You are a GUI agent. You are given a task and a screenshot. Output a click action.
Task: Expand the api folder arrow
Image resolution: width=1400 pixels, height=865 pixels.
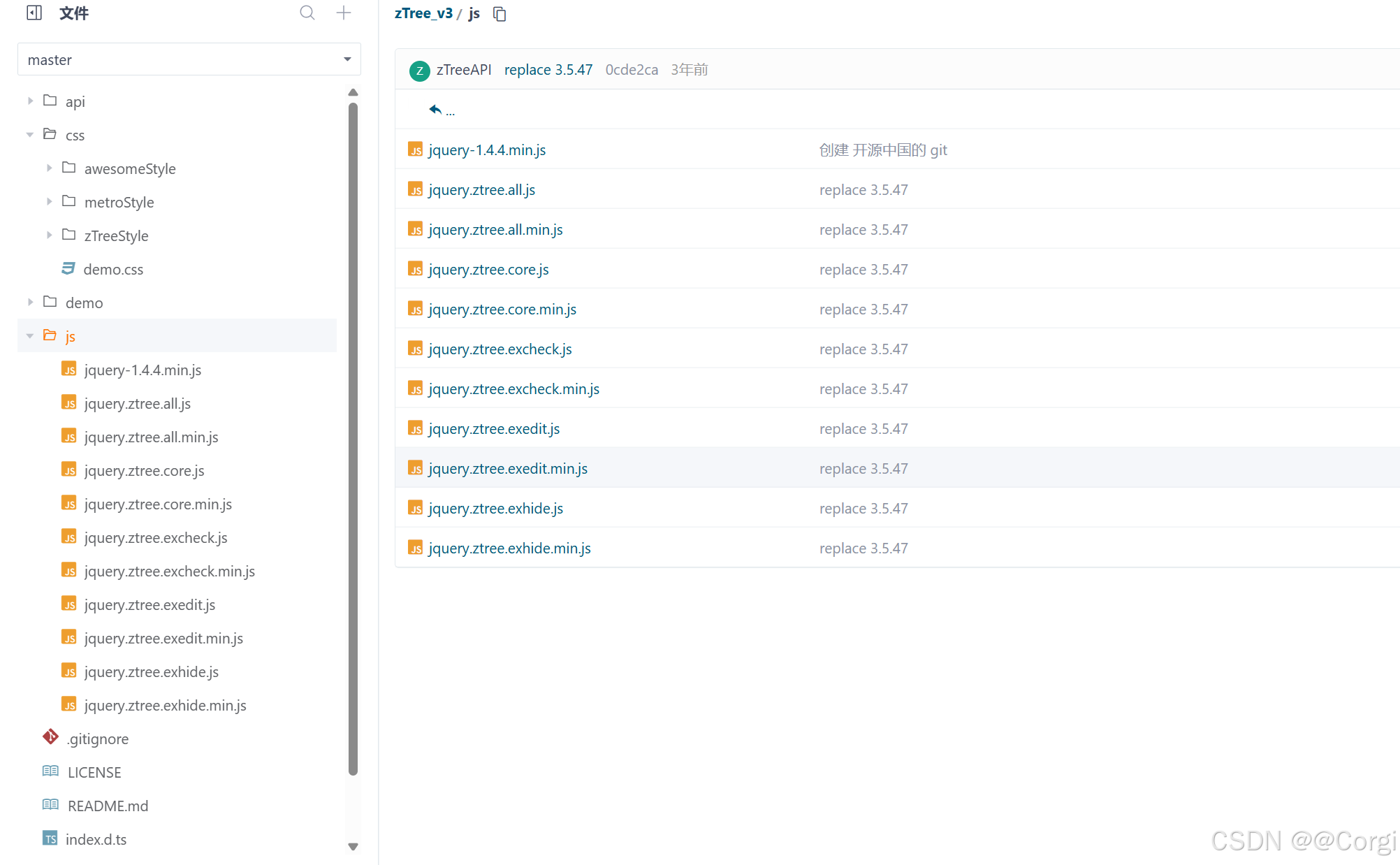point(30,101)
